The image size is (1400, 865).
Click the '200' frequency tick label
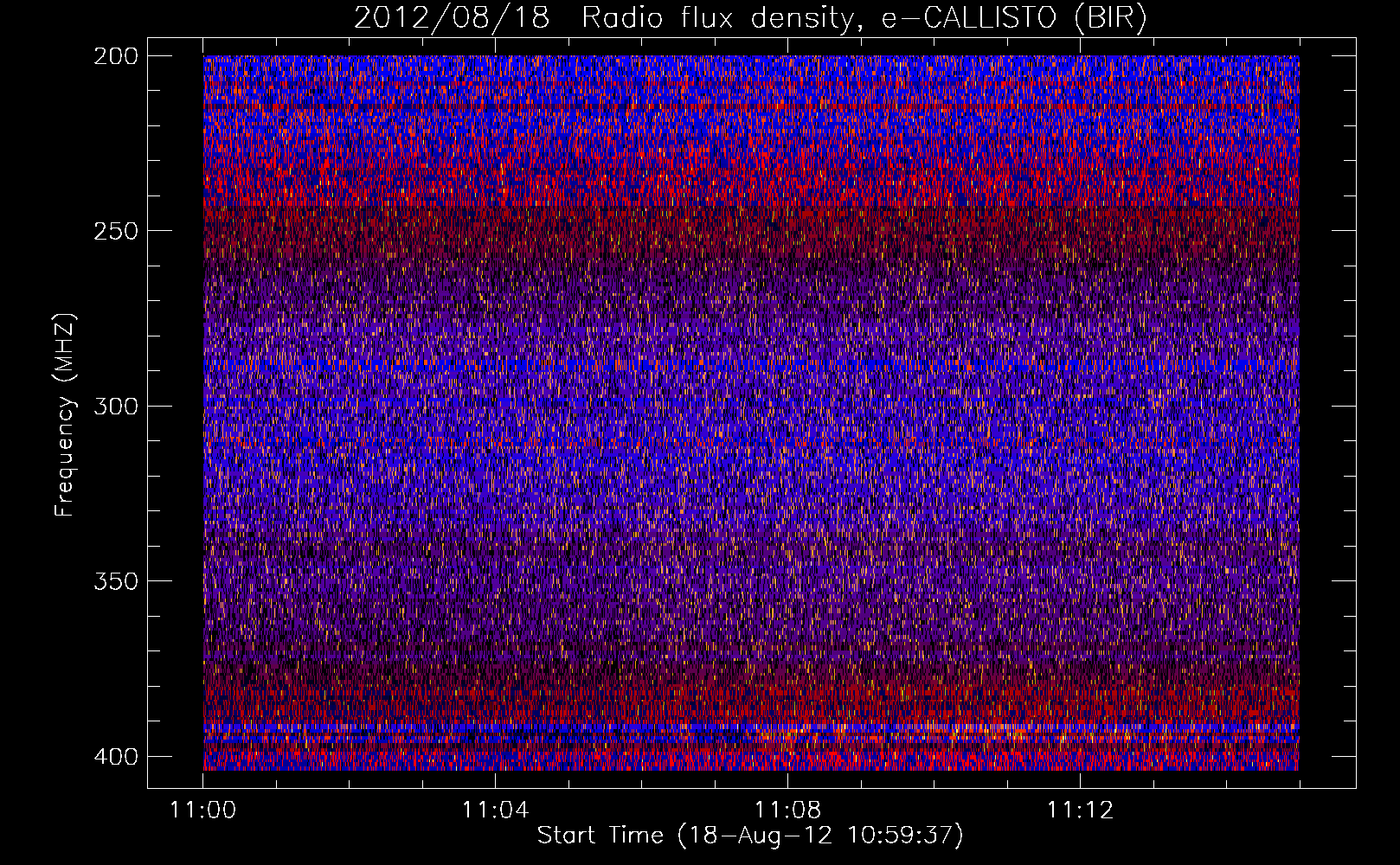115,55
